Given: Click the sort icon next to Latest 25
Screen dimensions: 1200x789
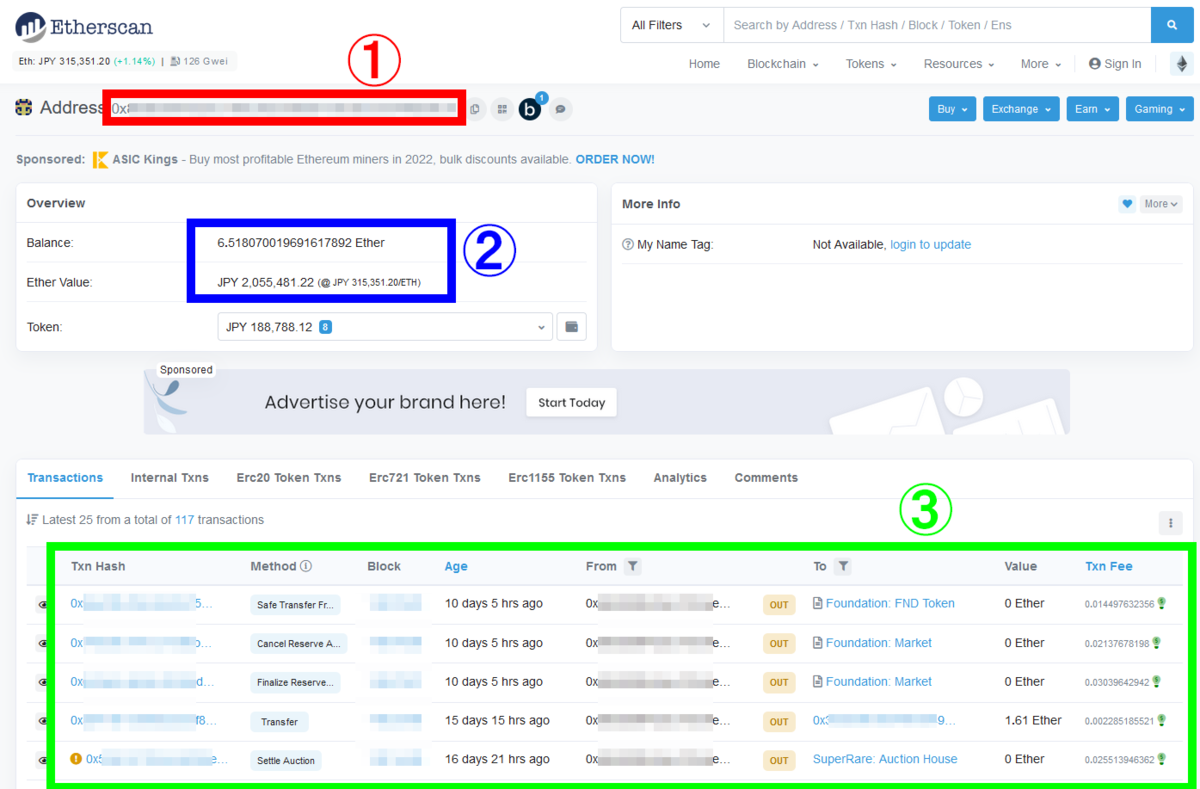Looking at the screenshot, I should 32,520.
